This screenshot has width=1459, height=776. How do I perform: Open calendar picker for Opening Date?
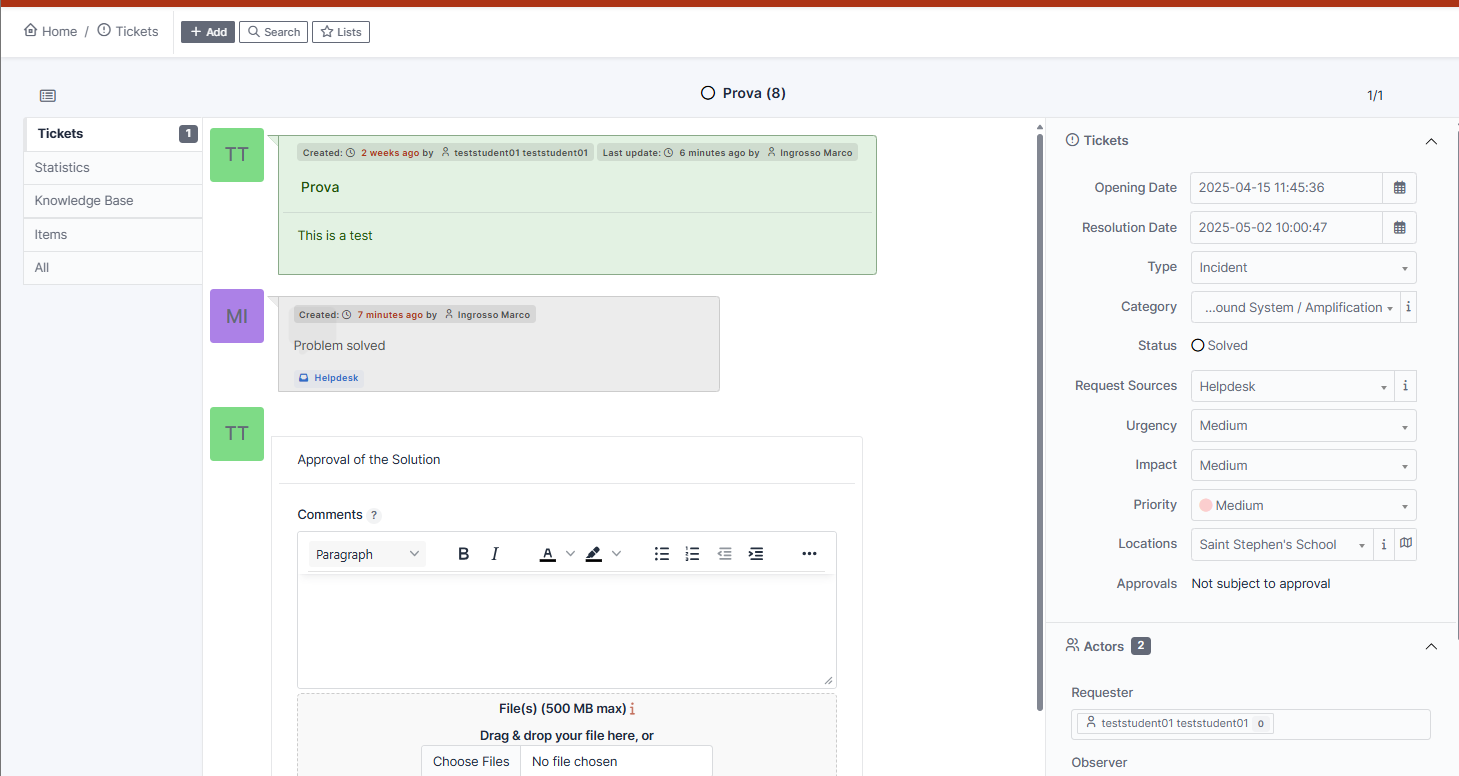[x=1399, y=188]
